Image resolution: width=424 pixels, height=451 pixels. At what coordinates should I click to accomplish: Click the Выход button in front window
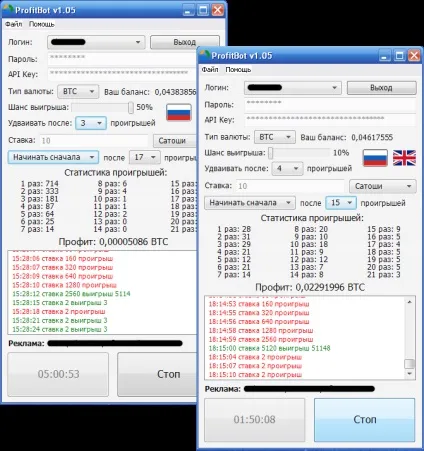click(381, 88)
